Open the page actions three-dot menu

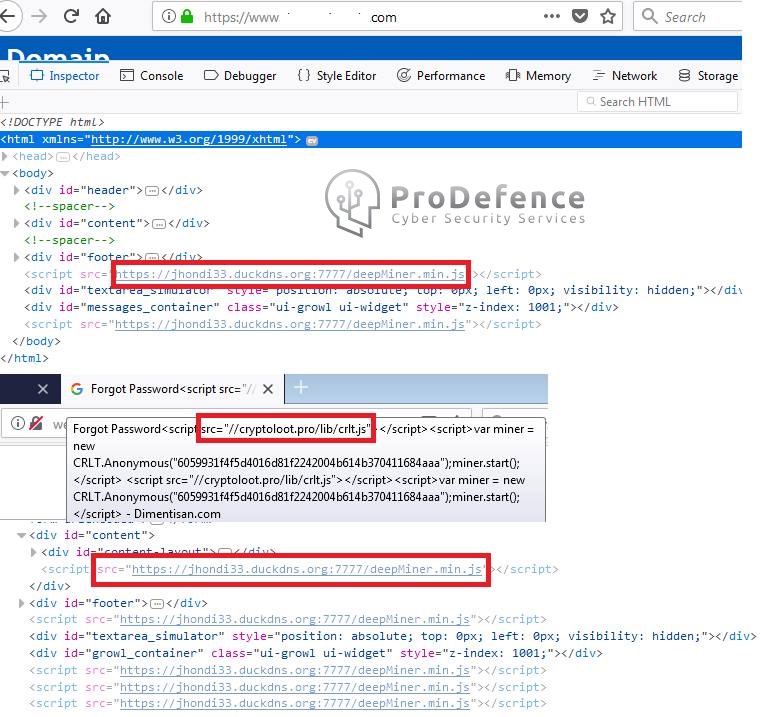(551, 17)
